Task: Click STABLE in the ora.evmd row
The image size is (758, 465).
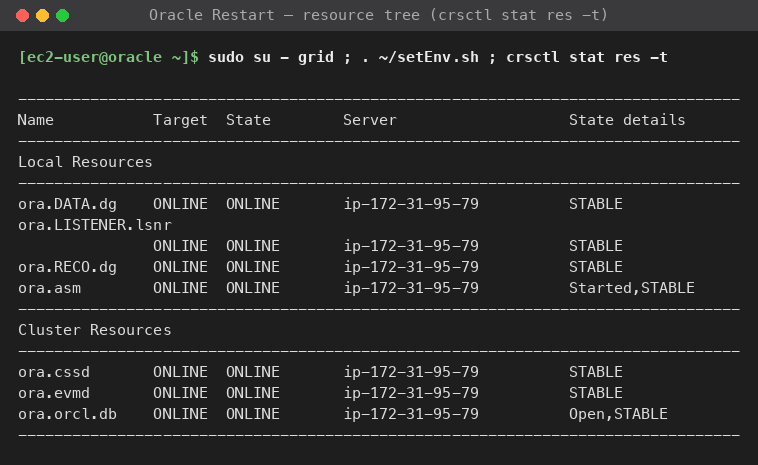Action: coord(596,393)
